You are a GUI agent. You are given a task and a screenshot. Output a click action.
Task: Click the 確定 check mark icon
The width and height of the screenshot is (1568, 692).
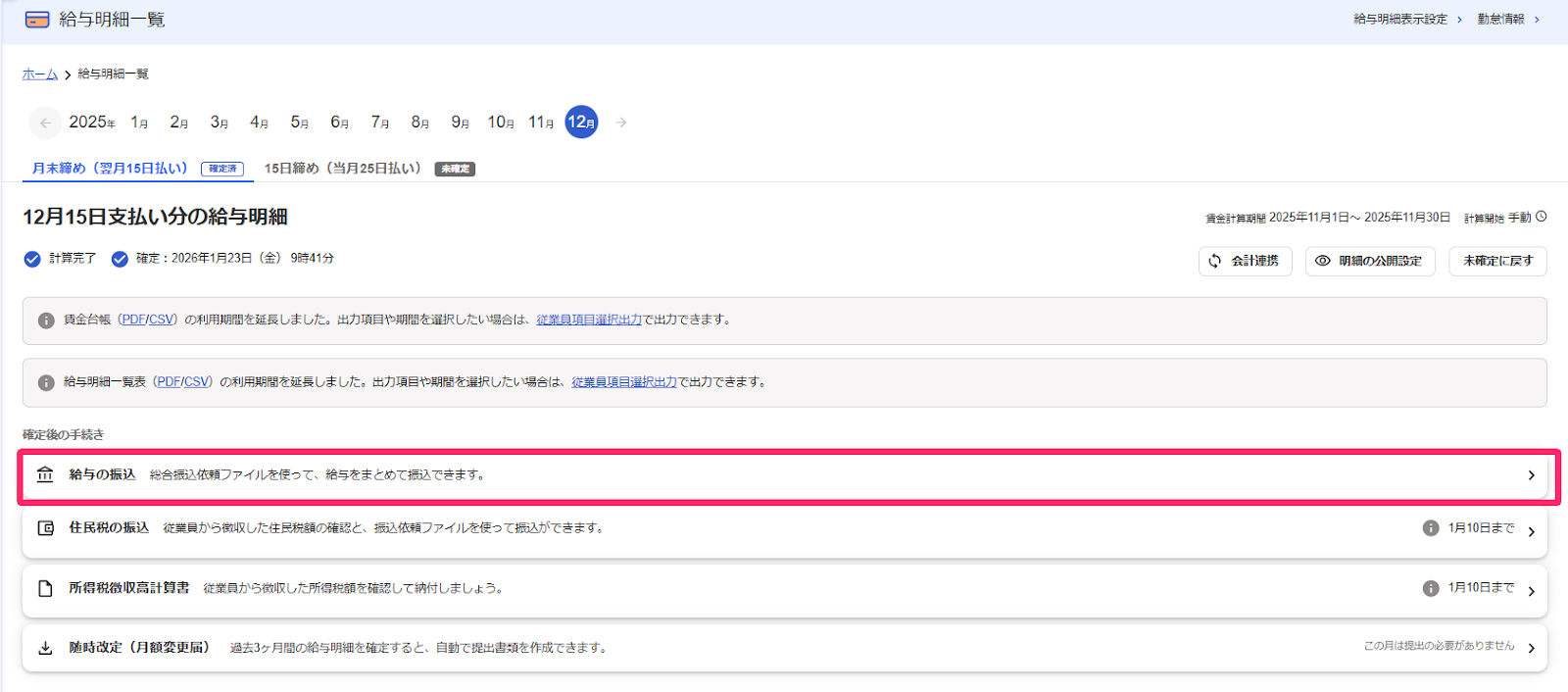tap(120, 259)
